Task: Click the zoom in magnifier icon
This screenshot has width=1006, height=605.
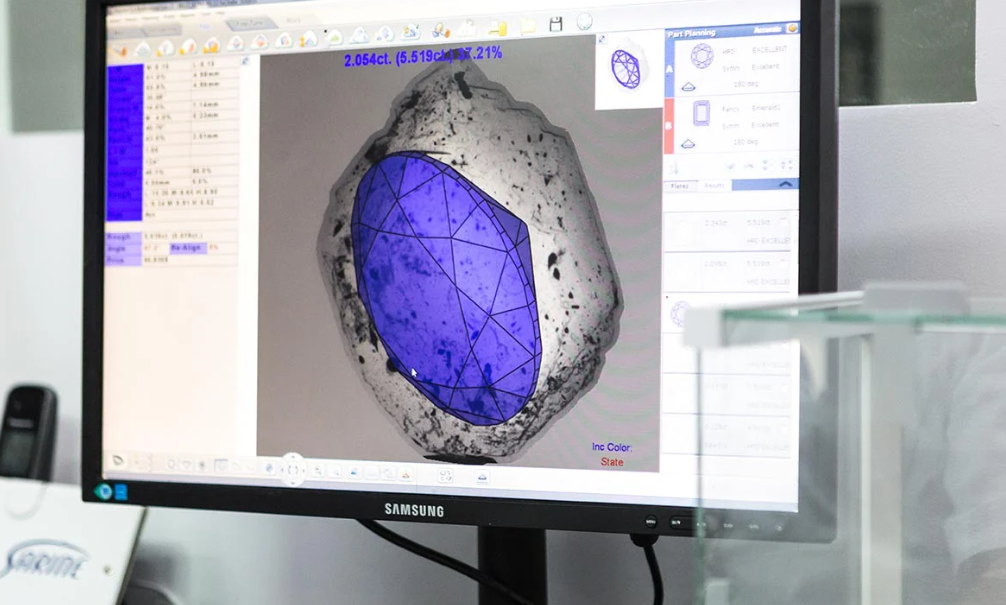Action: (318, 471)
